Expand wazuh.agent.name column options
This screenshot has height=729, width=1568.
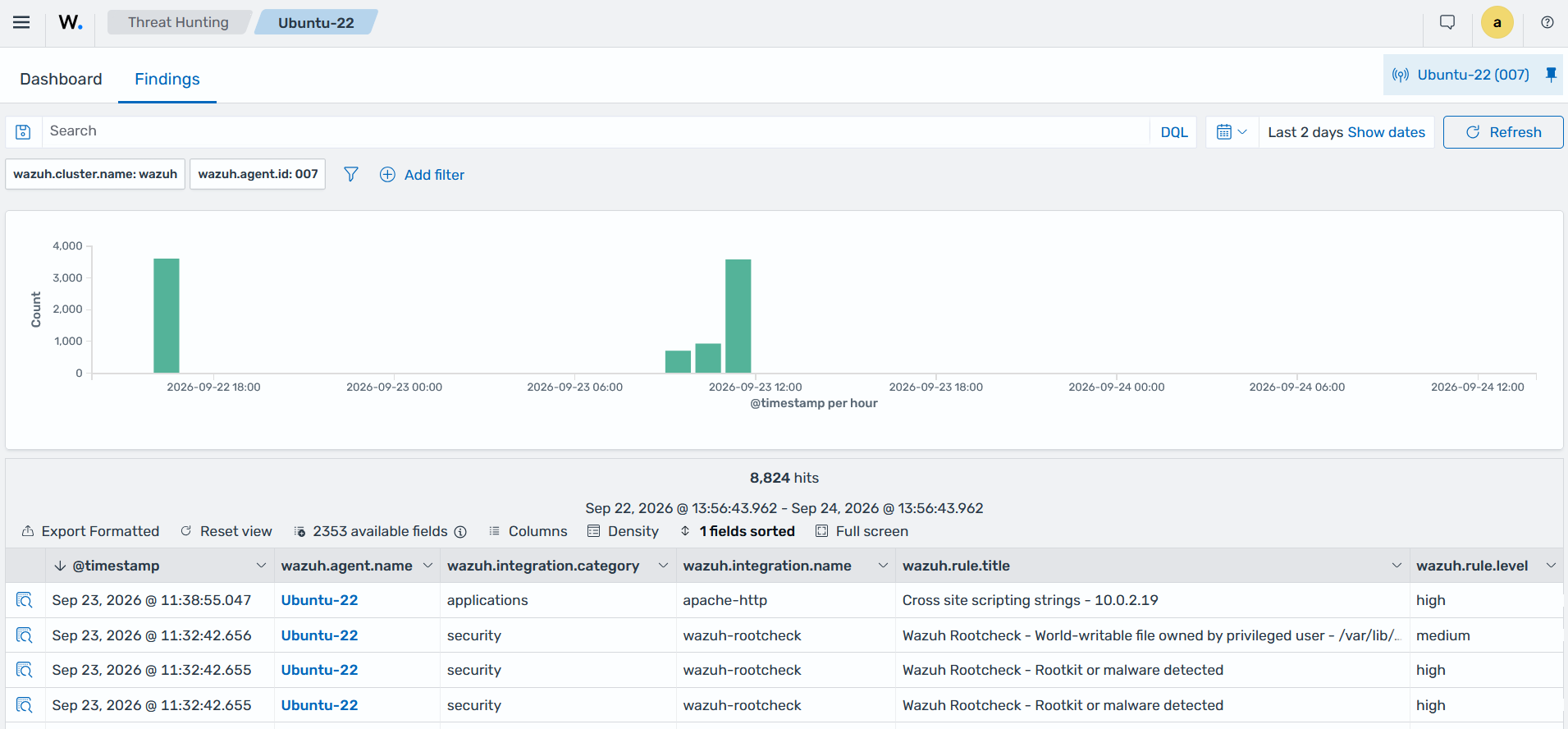[x=427, y=566]
